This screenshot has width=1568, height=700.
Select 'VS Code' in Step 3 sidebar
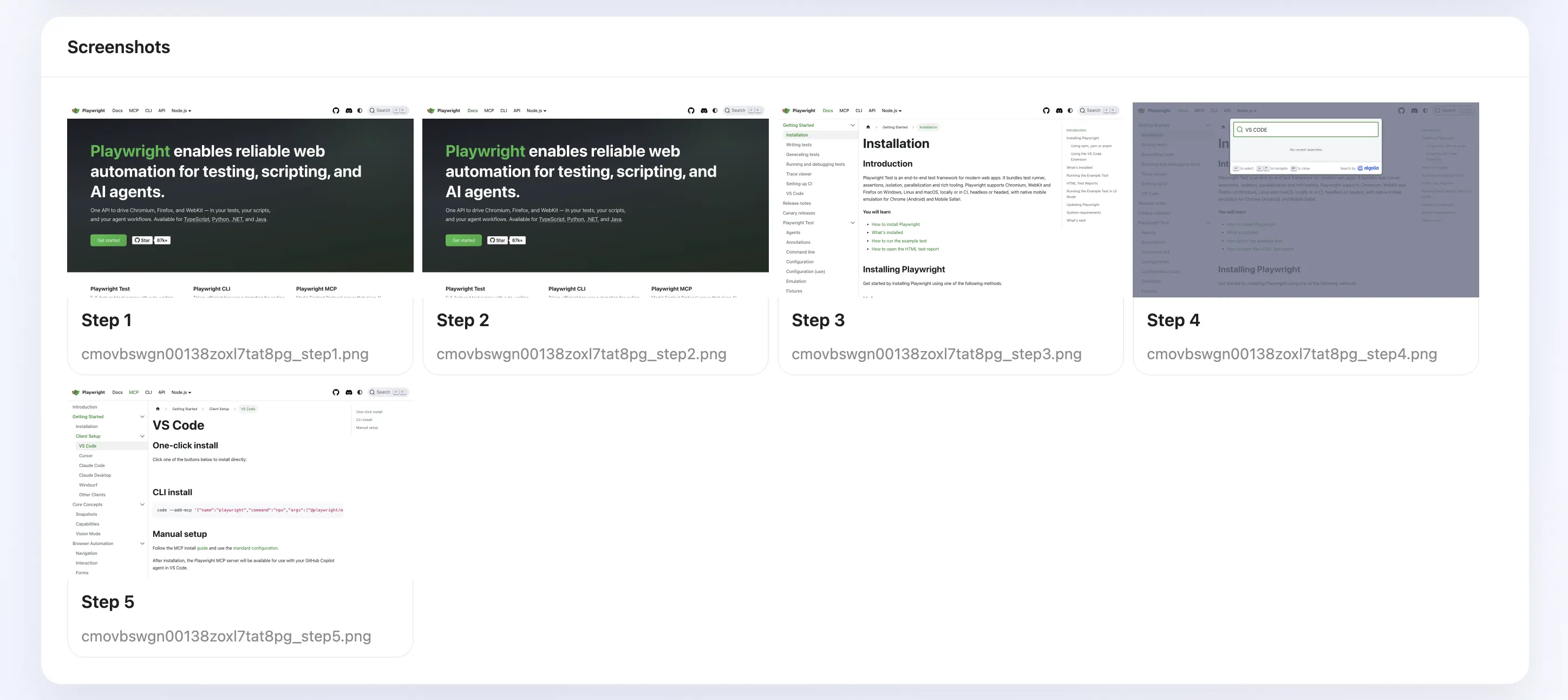pos(794,194)
